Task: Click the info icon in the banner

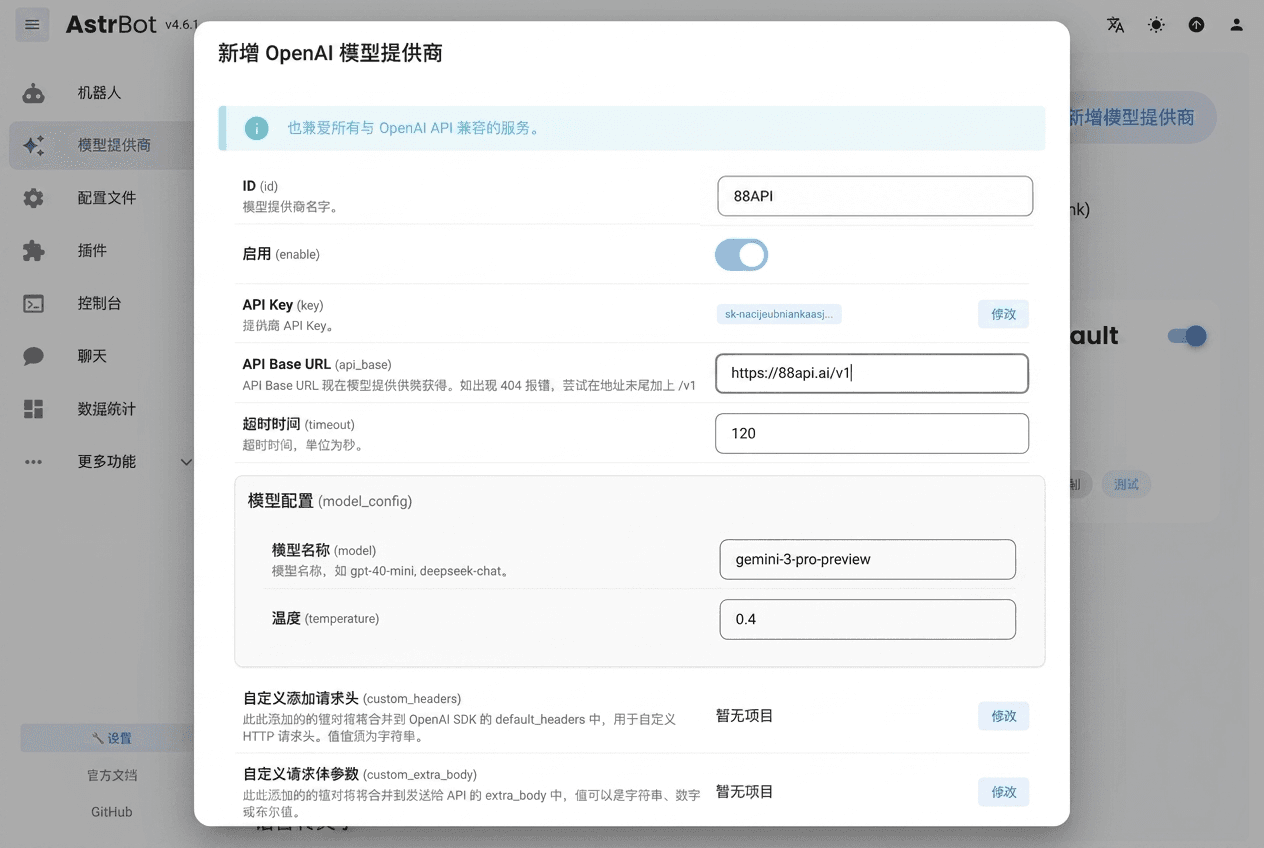Action: tap(257, 128)
